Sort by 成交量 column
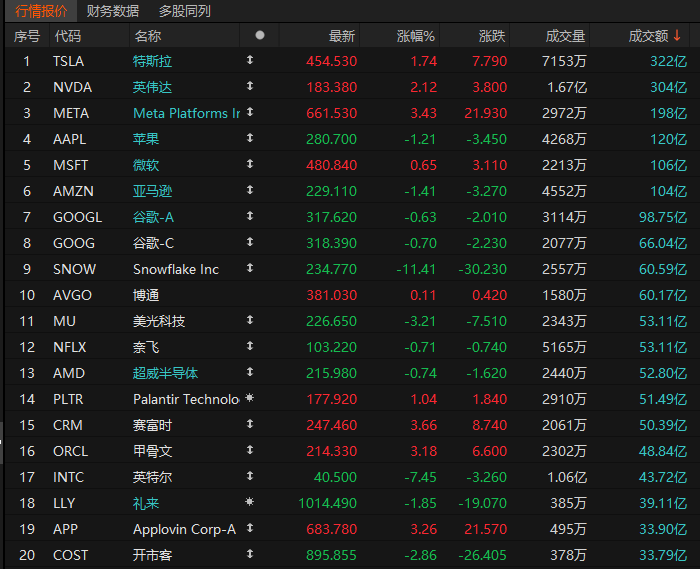This screenshot has width=700, height=569. [565, 36]
